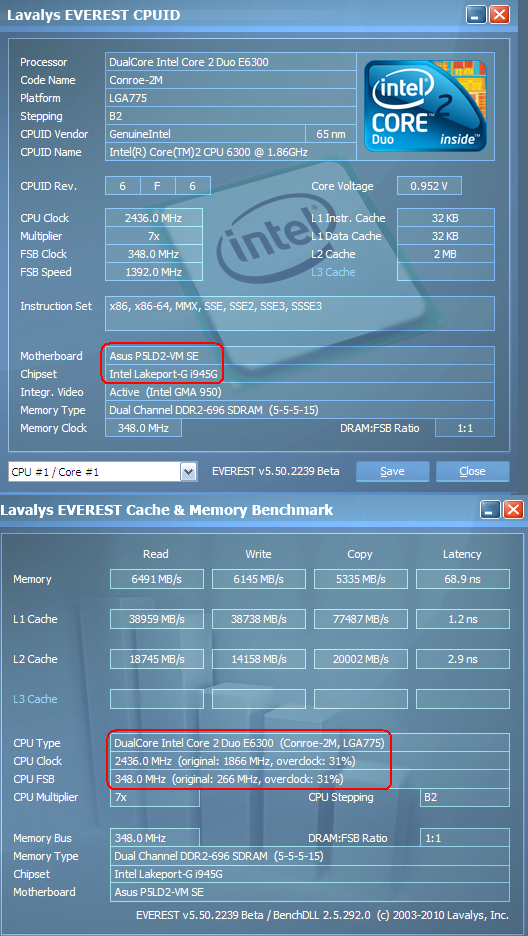Click the L1 Cache Copy result 77487 MB/s

361,619
